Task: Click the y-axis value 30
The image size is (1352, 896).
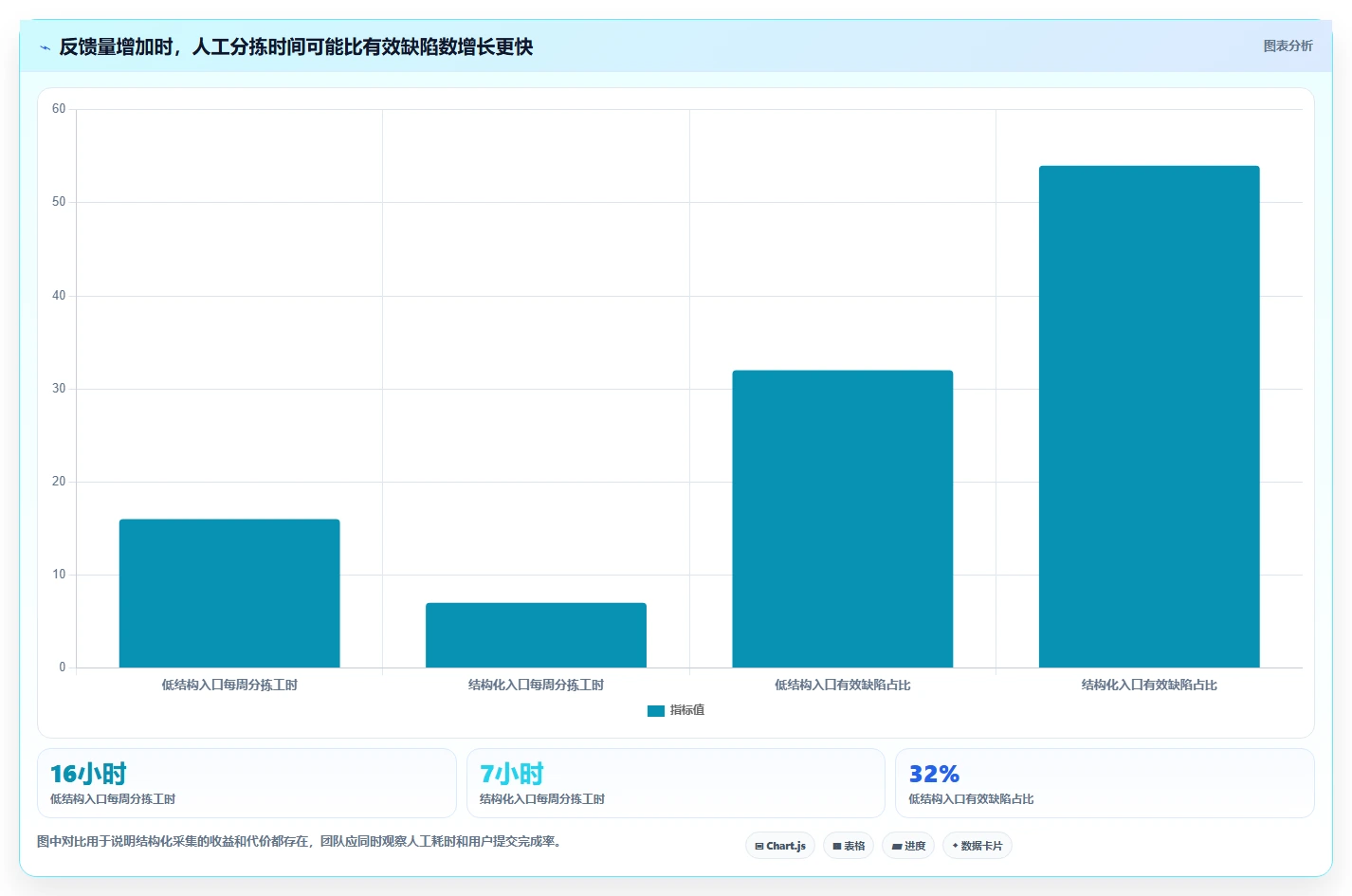Action: [x=59, y=389]
